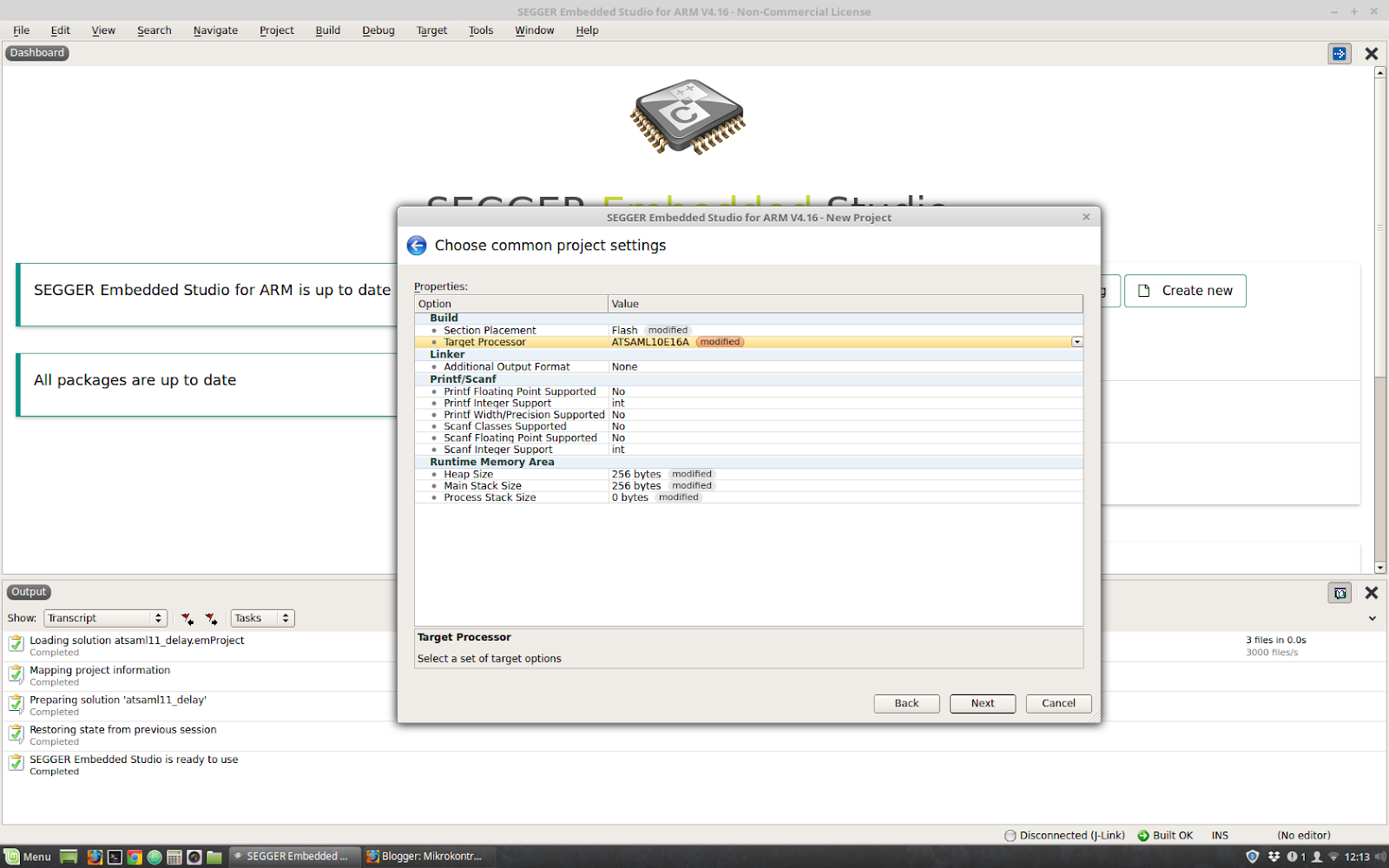Image resolution: width=1389 pixels, height=868 pixels.
Task: Click the task icon for Loading solution
Action: 16,643
